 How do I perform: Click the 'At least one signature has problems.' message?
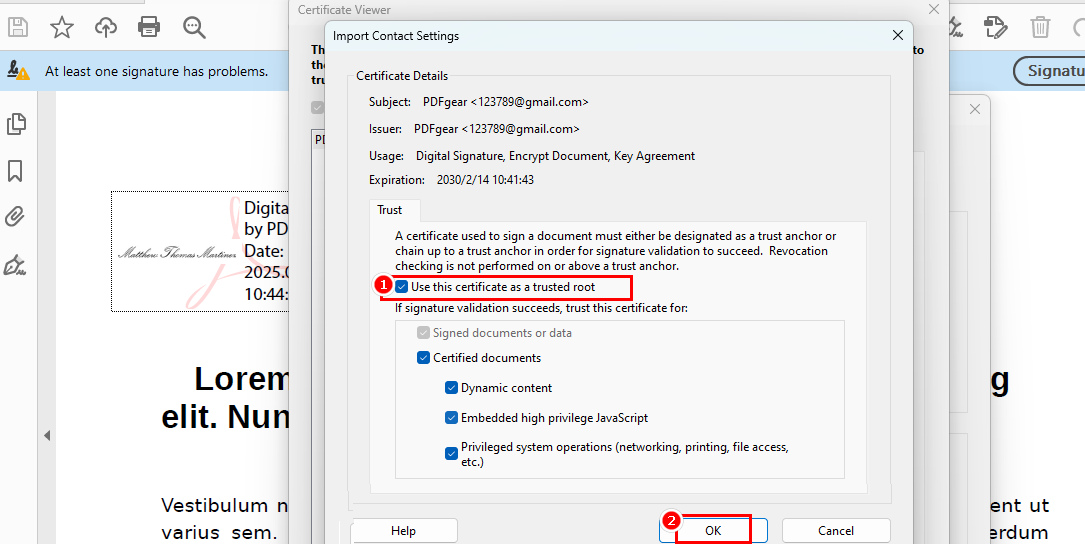(156, 71)
